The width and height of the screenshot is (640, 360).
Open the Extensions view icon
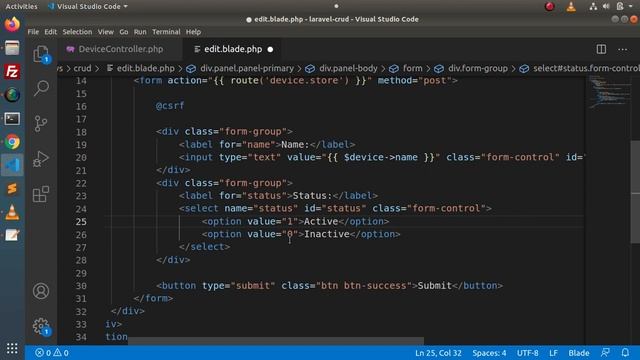point(41,194)
